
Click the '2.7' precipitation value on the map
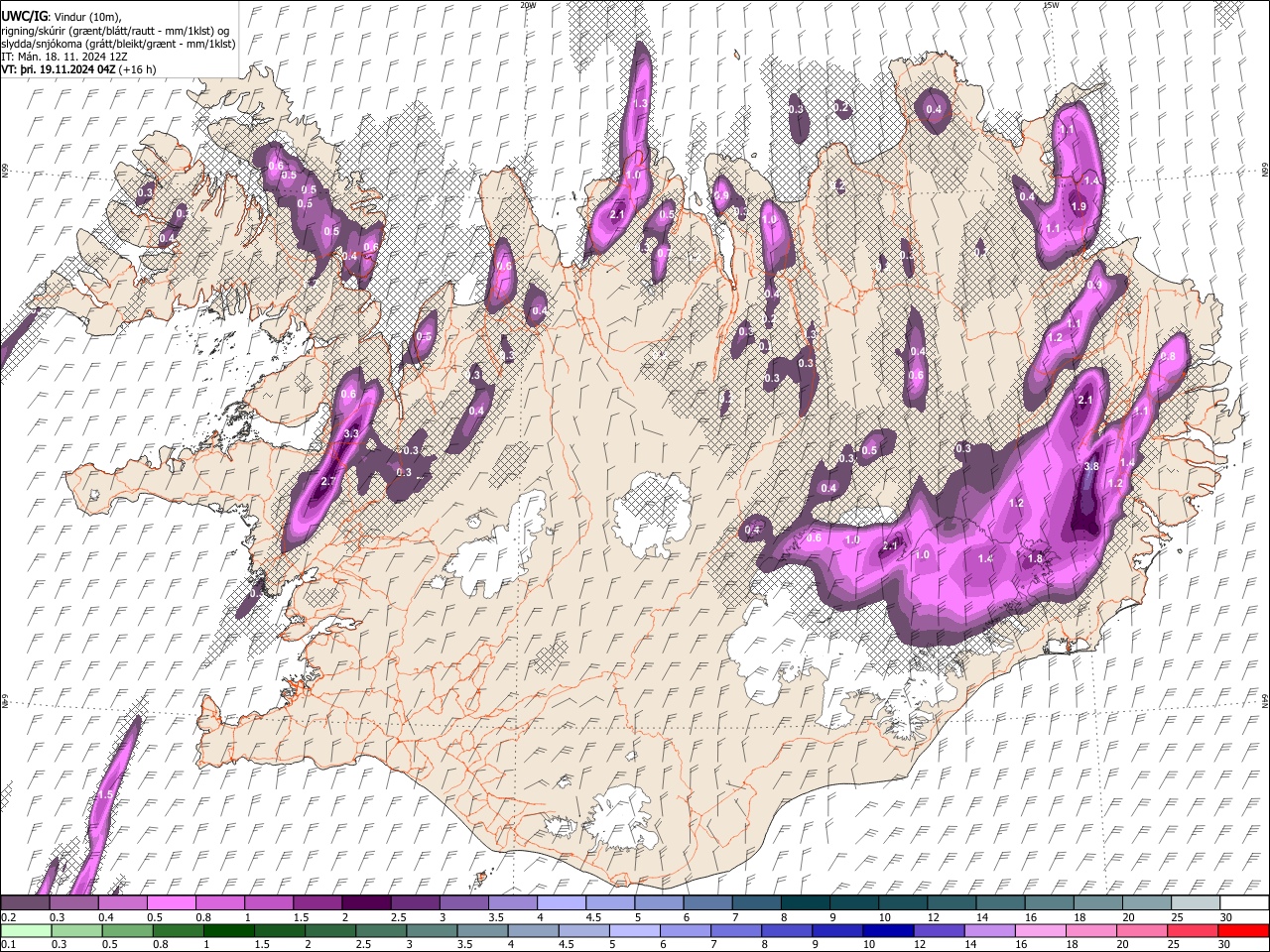329,481
